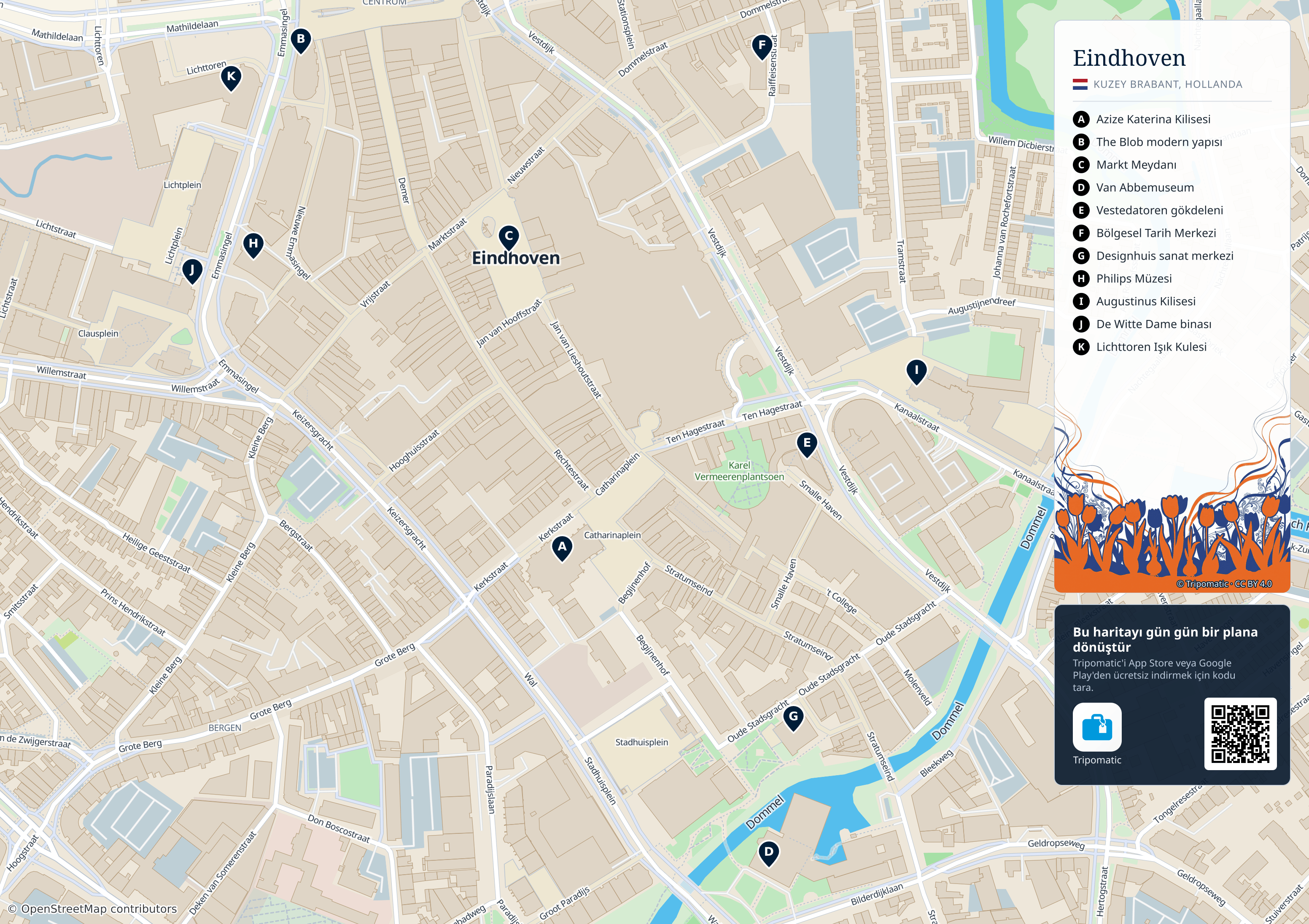Select 'The Blob modern yapısı' legend entry
This screenshot has height=924, width=1309.
coord(1159,142)
